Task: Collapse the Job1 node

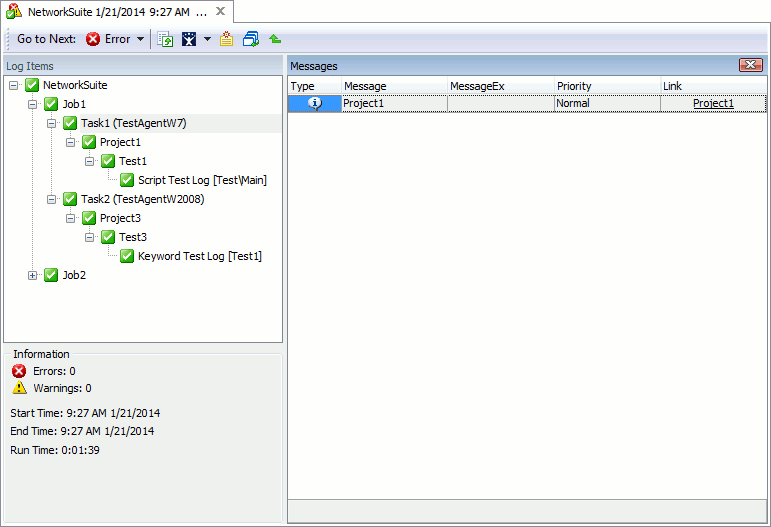Action: coord(32,104)
